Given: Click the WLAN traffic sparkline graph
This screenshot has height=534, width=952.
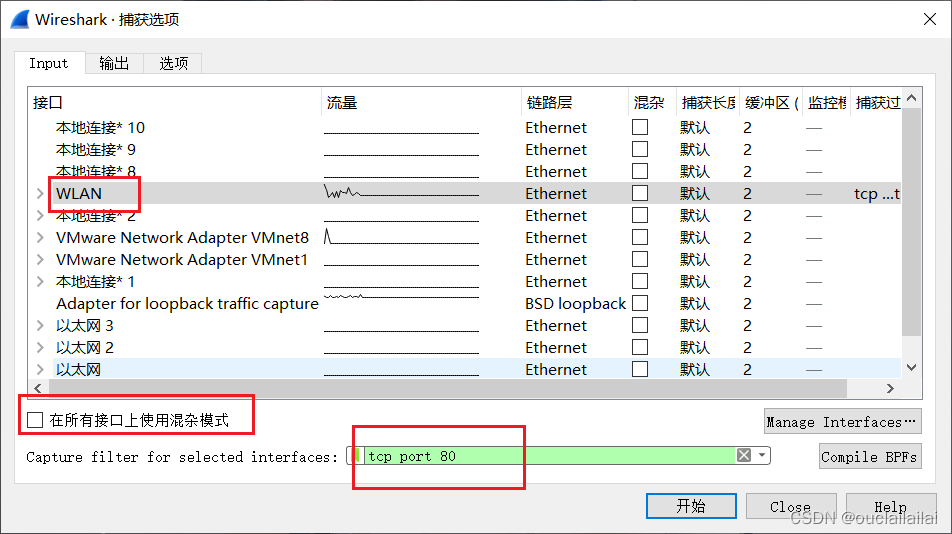Looking at the screenshot, I should pyautogui.click(x=401, y=192).
